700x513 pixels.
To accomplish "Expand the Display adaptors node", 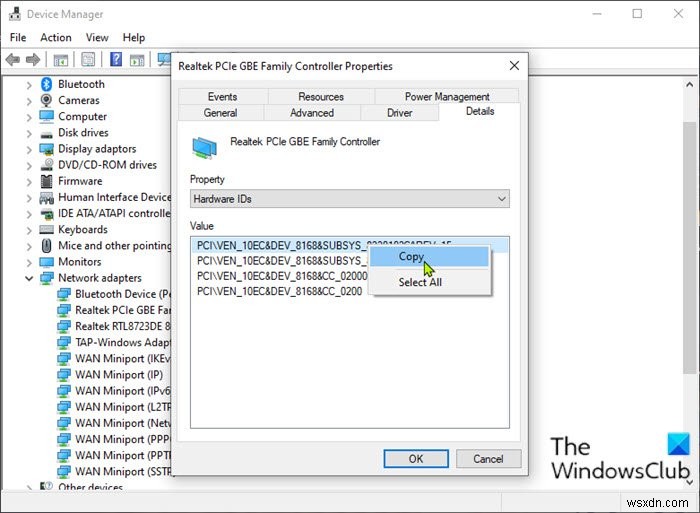I will (x=29, y=149).
